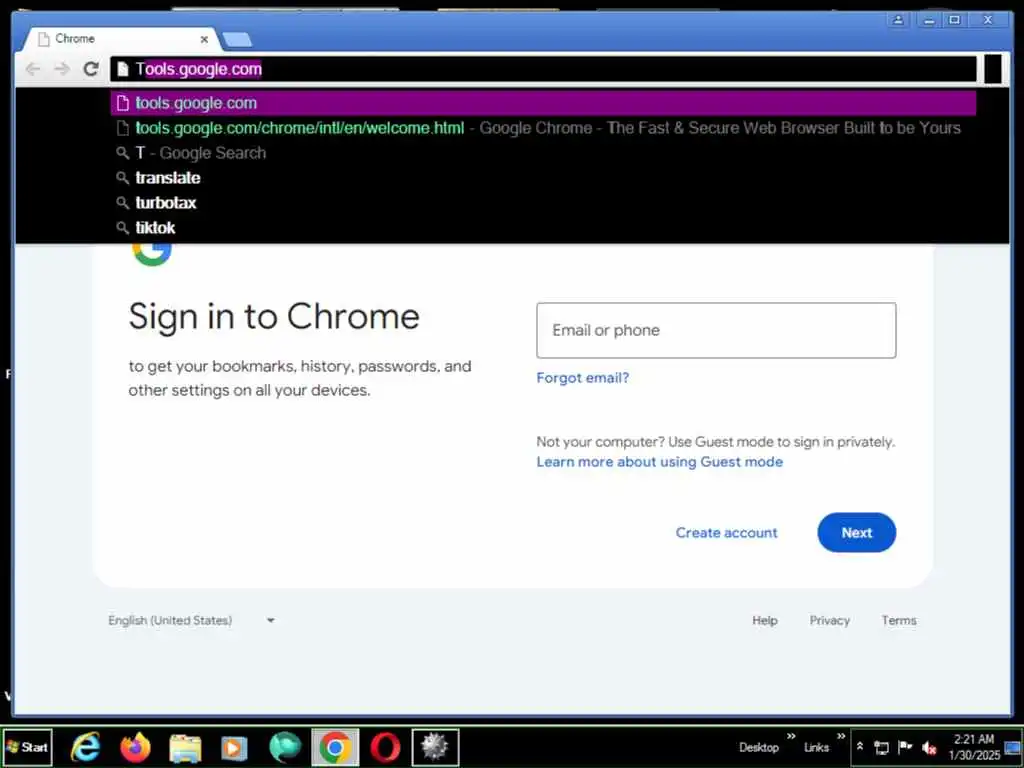Select the 'translate' search suggestion
Screen dimensions: 1024x768
click(x=543, y=178)
